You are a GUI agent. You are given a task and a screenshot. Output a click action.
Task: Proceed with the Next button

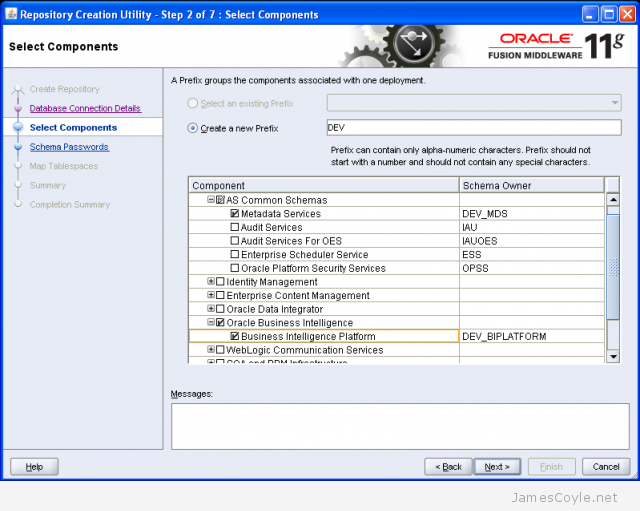(x=497, y=467)
